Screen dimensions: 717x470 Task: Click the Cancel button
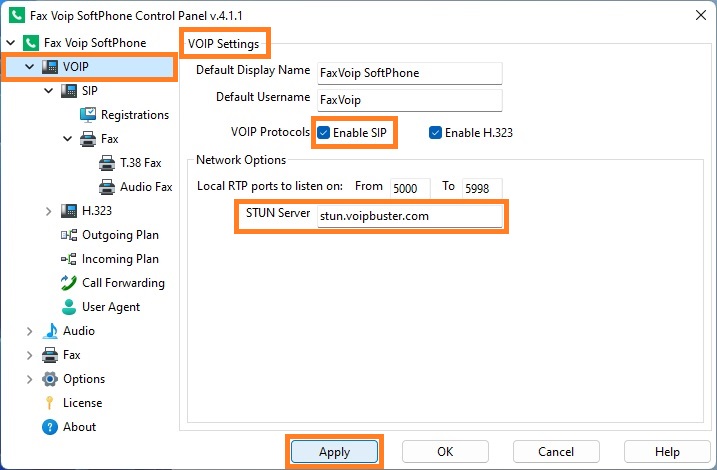click(556, 452)
